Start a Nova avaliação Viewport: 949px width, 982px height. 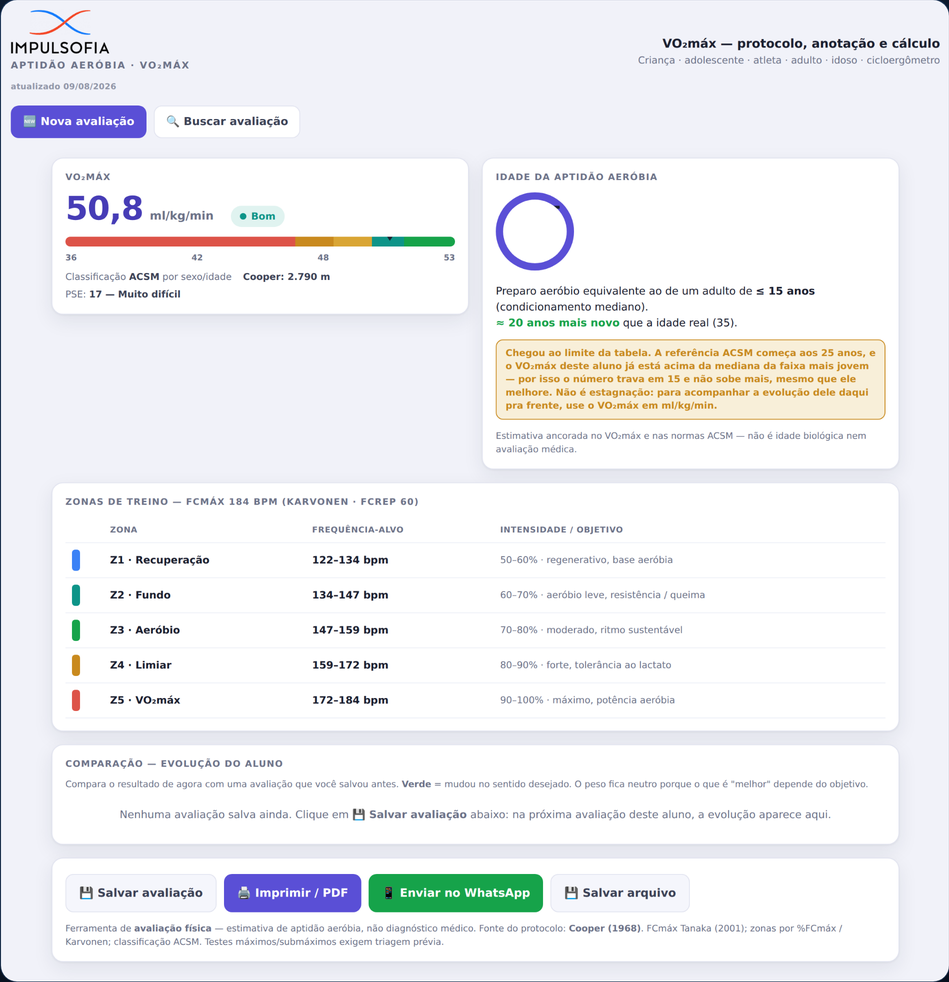[78, 121]
